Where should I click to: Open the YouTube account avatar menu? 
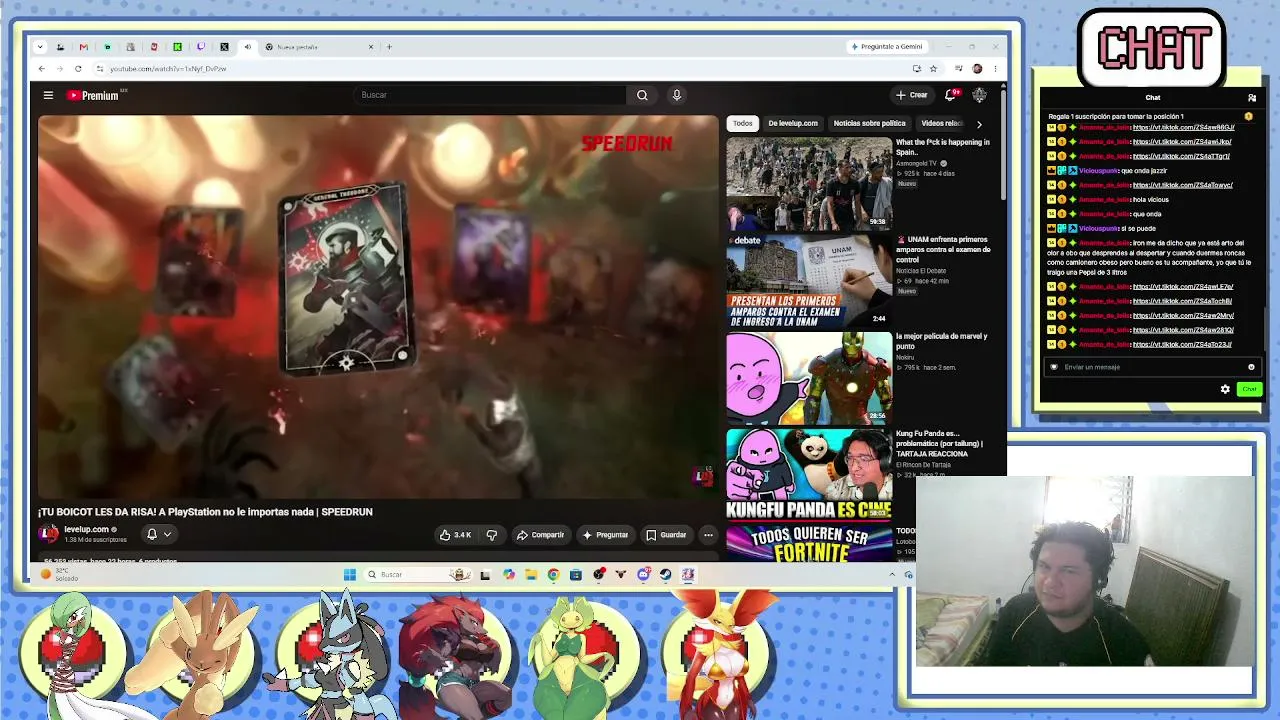(979, 95)
